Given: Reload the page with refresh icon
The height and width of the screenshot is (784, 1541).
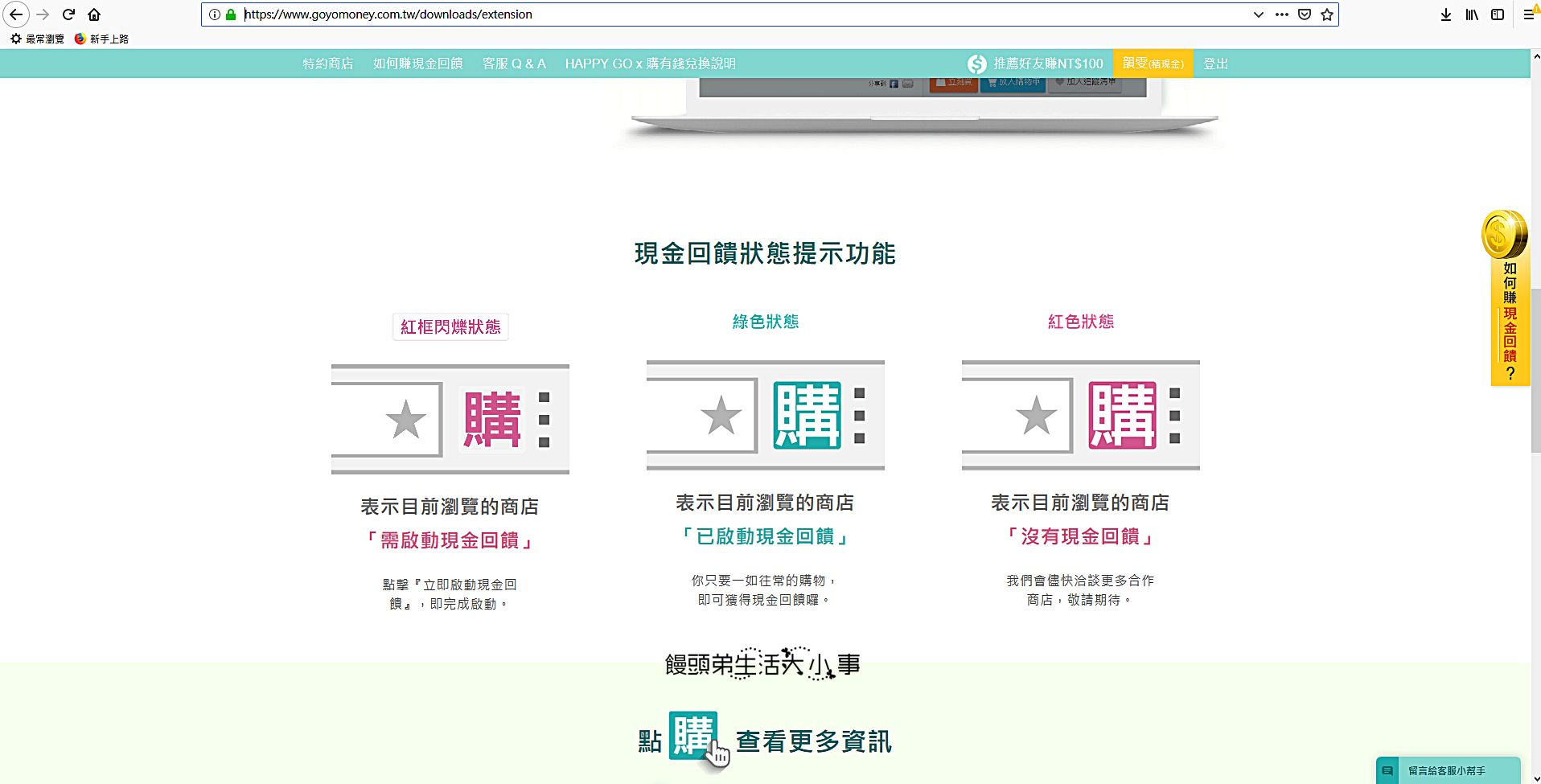Looking at the screenshot, I should click(68, 14).
